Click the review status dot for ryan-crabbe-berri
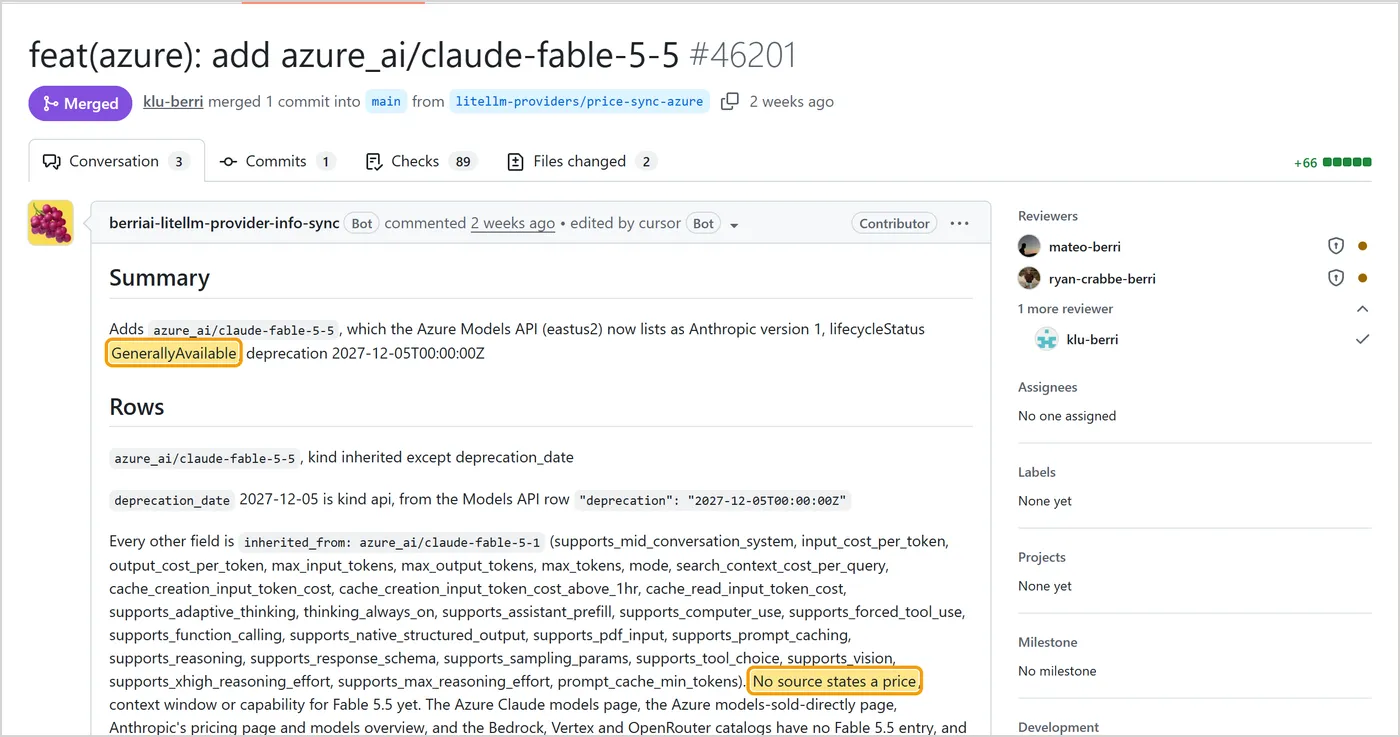The height and width of the screenshot is (737, 1400). (x=1362, y=278)
